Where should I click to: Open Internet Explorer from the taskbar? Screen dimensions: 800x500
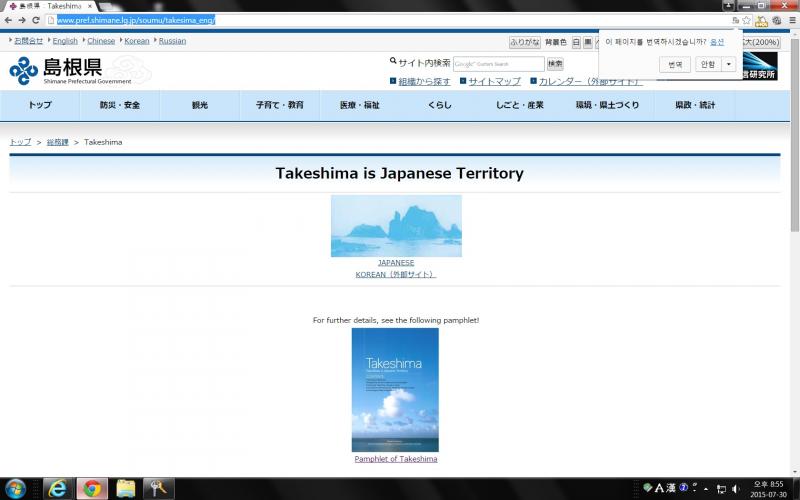point(58,488)
